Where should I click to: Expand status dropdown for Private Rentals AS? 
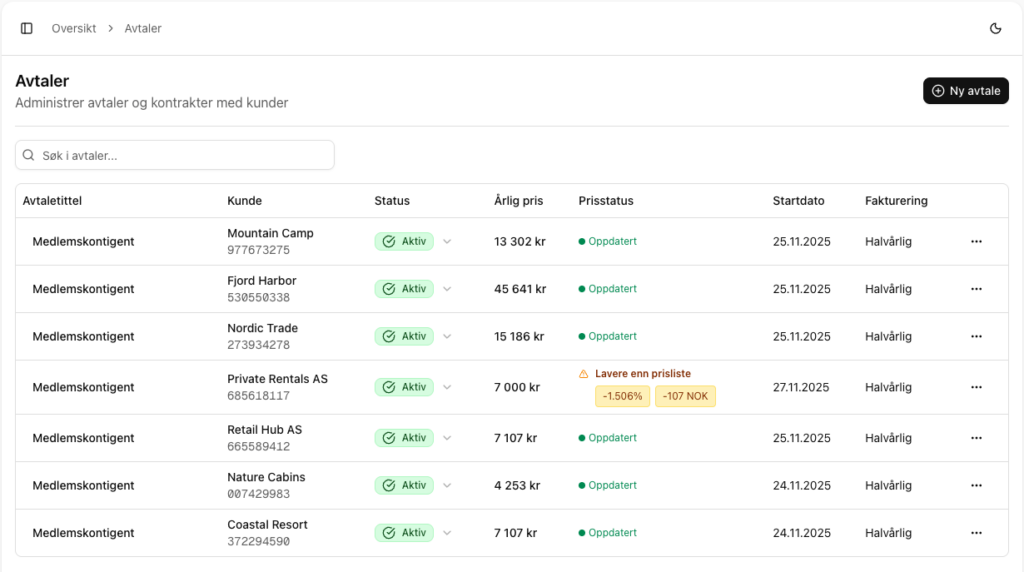[x=447, y=387]
